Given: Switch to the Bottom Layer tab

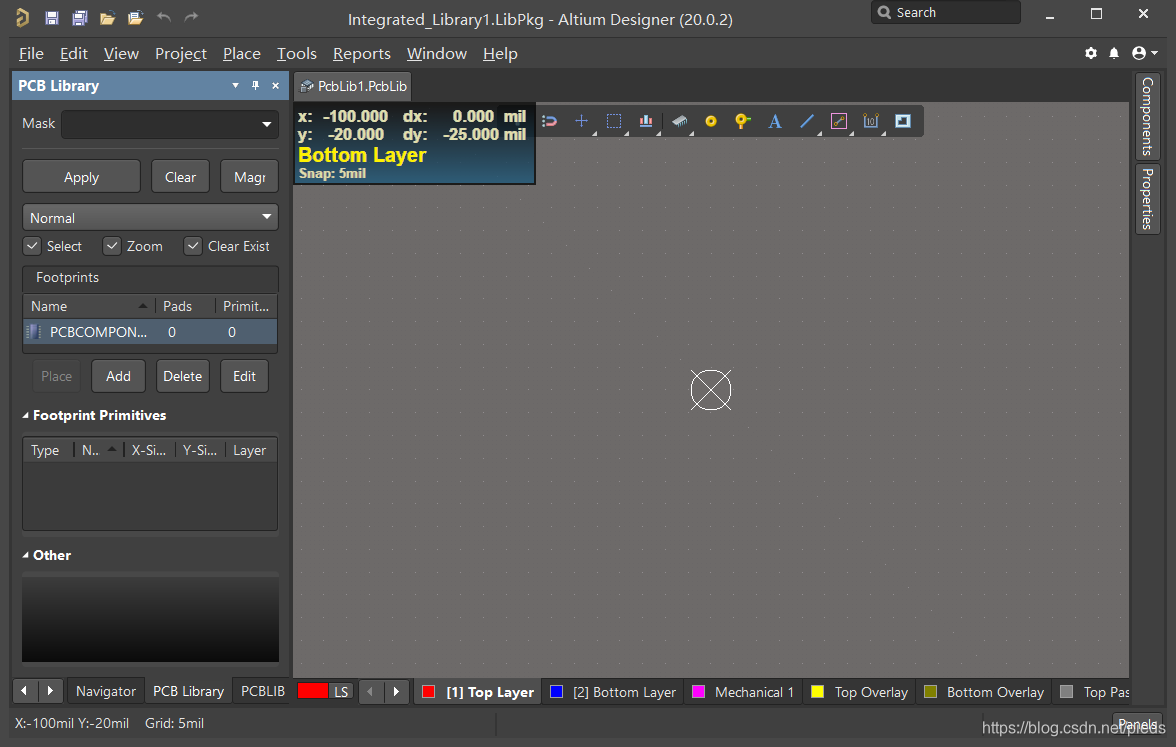Looking at the screenshot, I should (612, 692).
